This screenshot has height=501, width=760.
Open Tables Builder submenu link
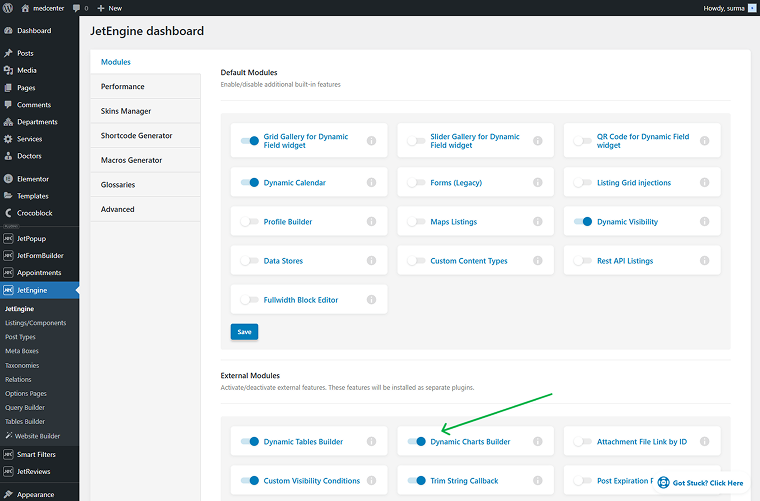pos(25,422)
